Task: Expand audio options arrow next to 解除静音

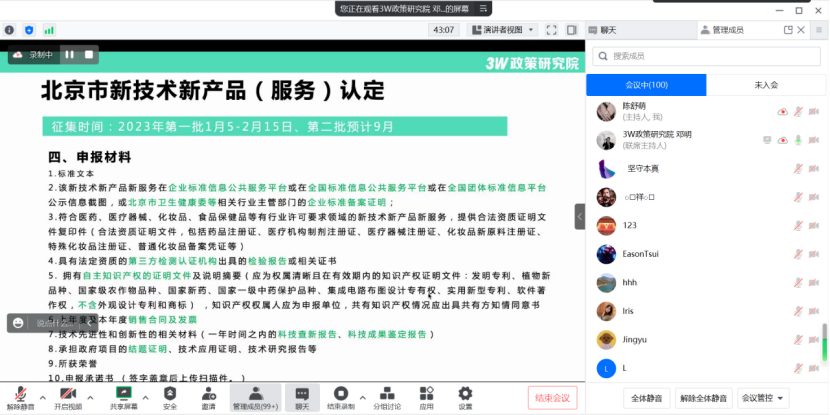Action: (x=43, y=398)
